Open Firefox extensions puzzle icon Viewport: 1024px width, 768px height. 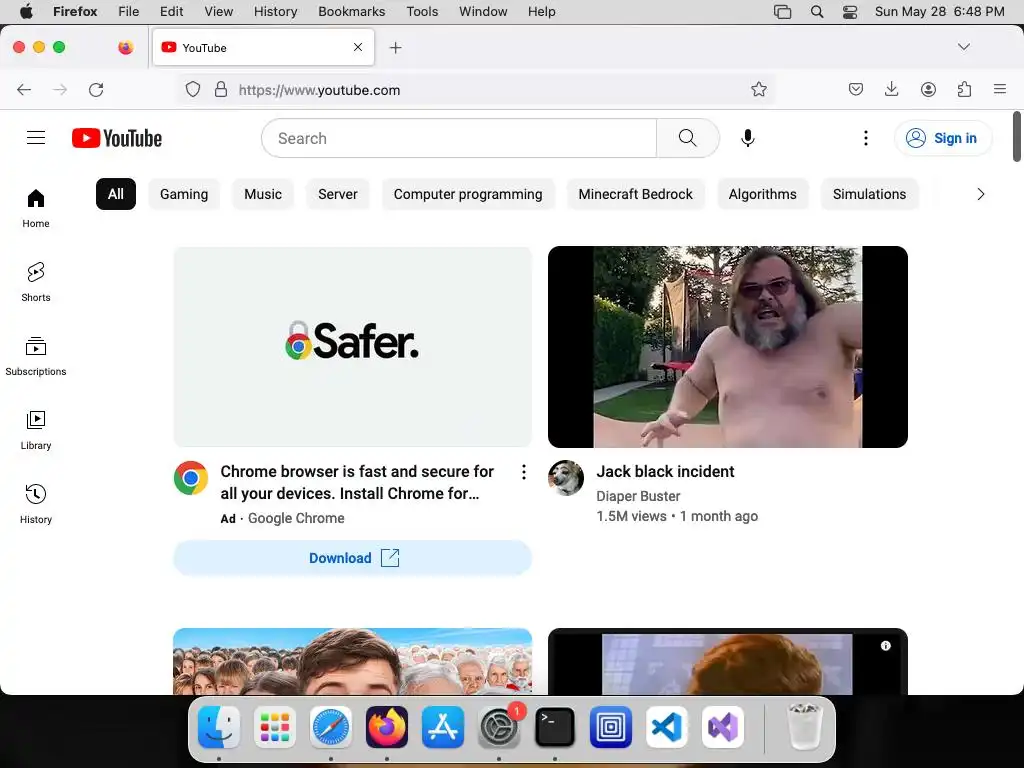pyautogui.click(x=965, y=89)
